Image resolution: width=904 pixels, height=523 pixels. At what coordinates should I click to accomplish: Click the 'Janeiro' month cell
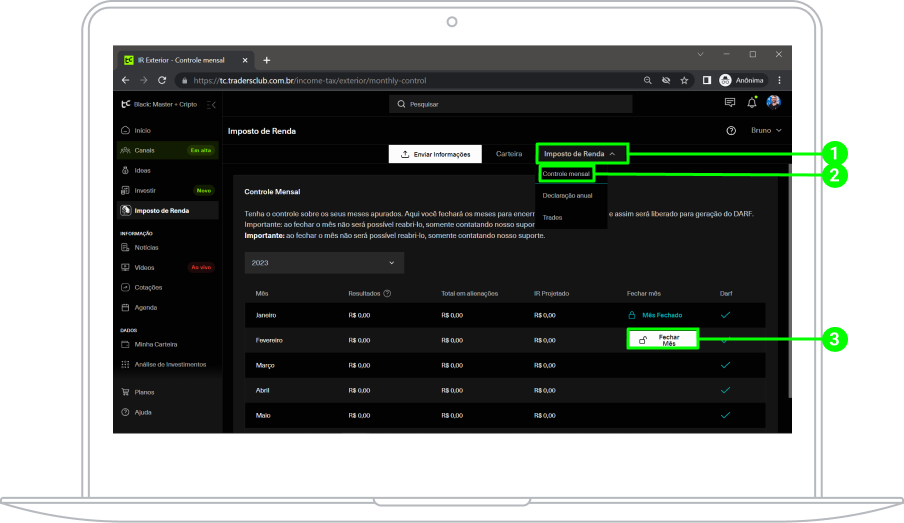point(266,315)
